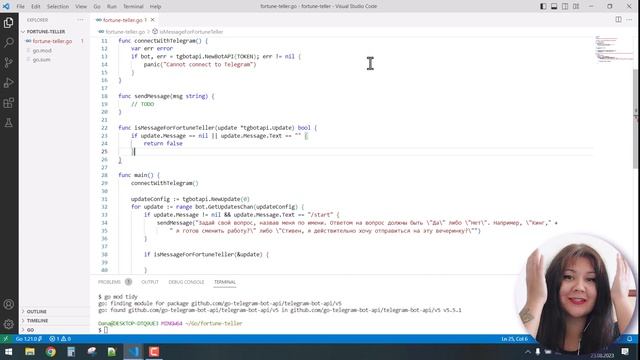Open go.mod in the Explorer tree
This screenshot has width=640, height=360.
[42, 51]
